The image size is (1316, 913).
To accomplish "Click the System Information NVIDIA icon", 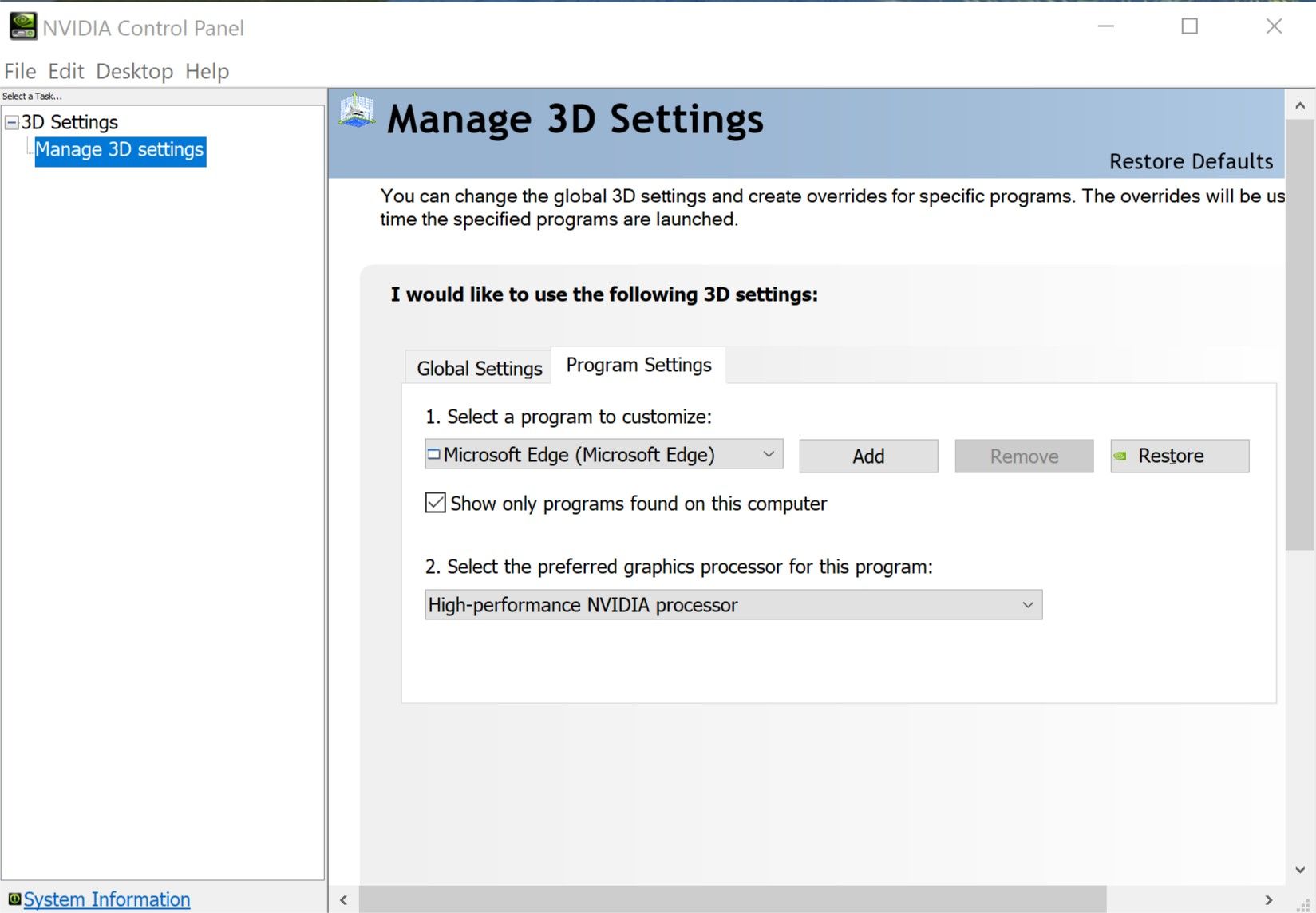I will tap(14, 899).
